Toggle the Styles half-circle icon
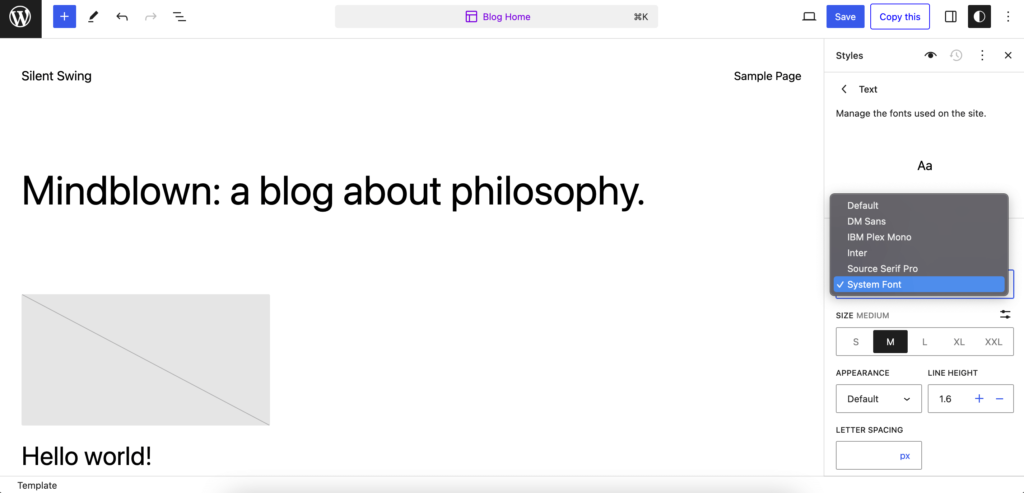 (979, 17)
